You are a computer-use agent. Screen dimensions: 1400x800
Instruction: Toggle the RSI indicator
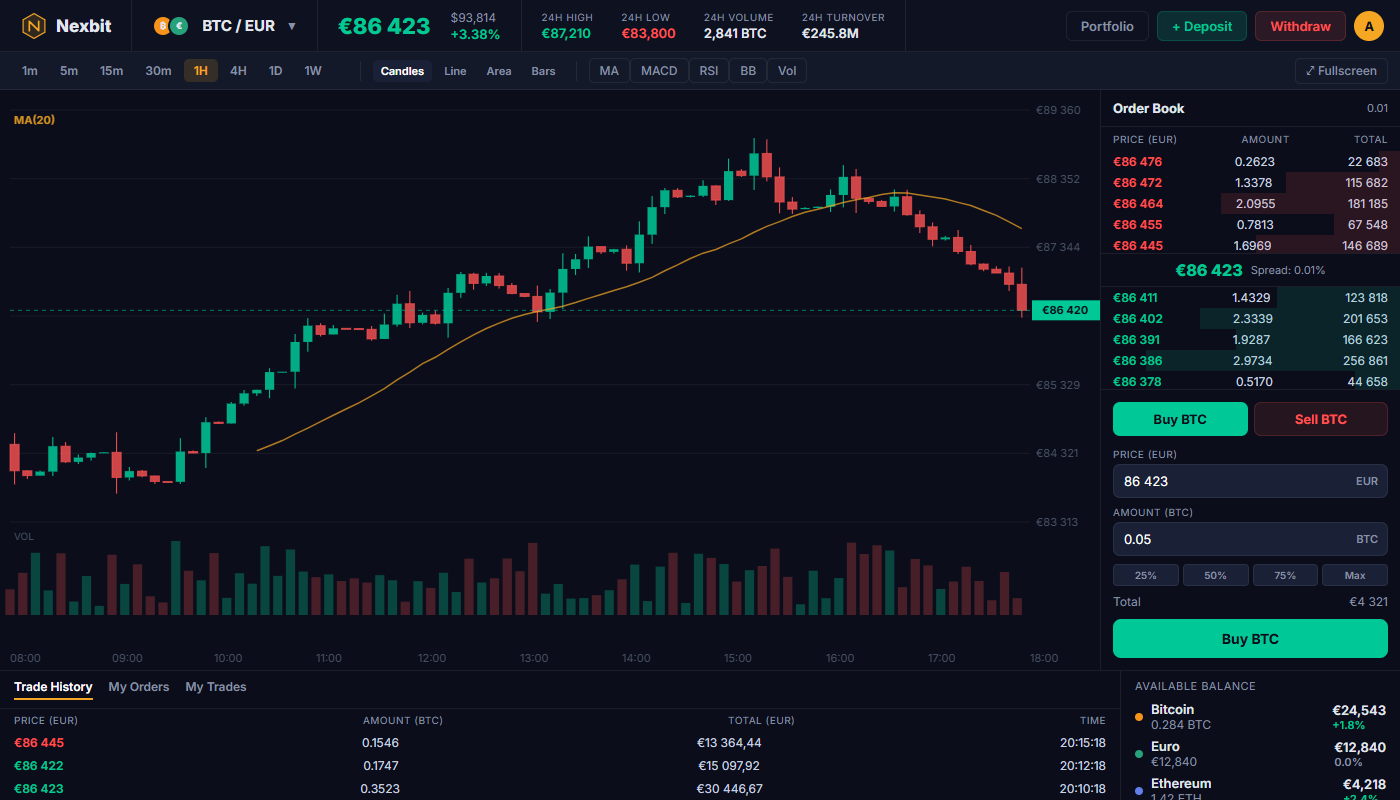click(709, 71)
